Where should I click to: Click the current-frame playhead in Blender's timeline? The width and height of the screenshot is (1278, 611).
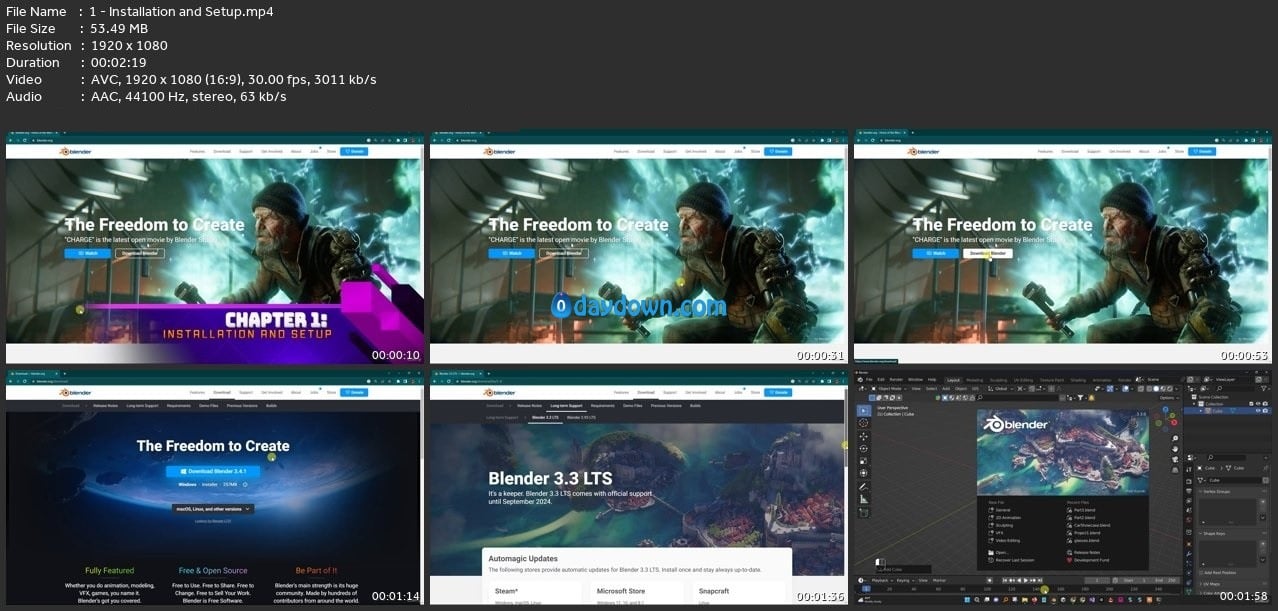coord(866,589)
